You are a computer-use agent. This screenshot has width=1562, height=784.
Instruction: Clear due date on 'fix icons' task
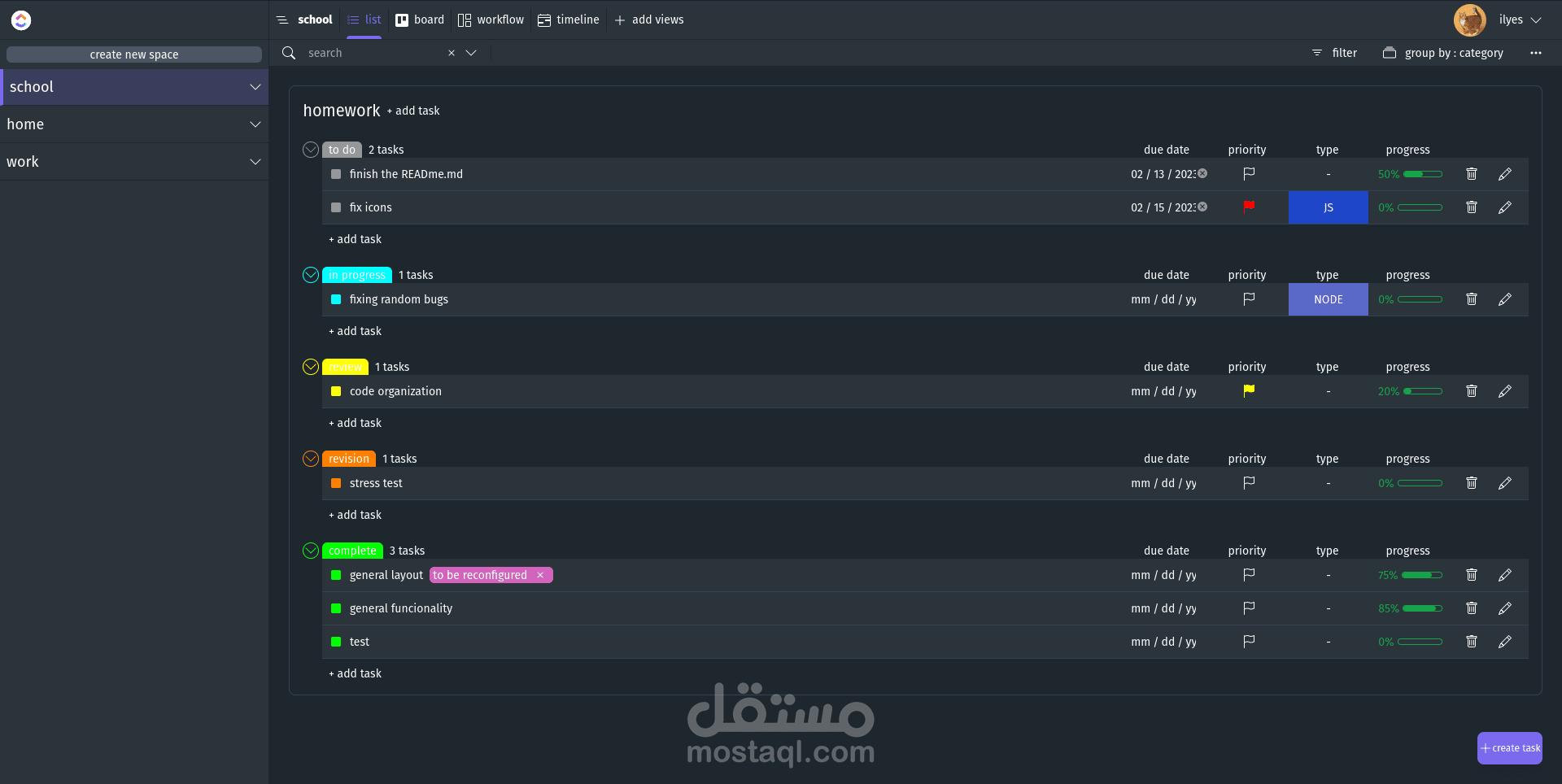1202,207
